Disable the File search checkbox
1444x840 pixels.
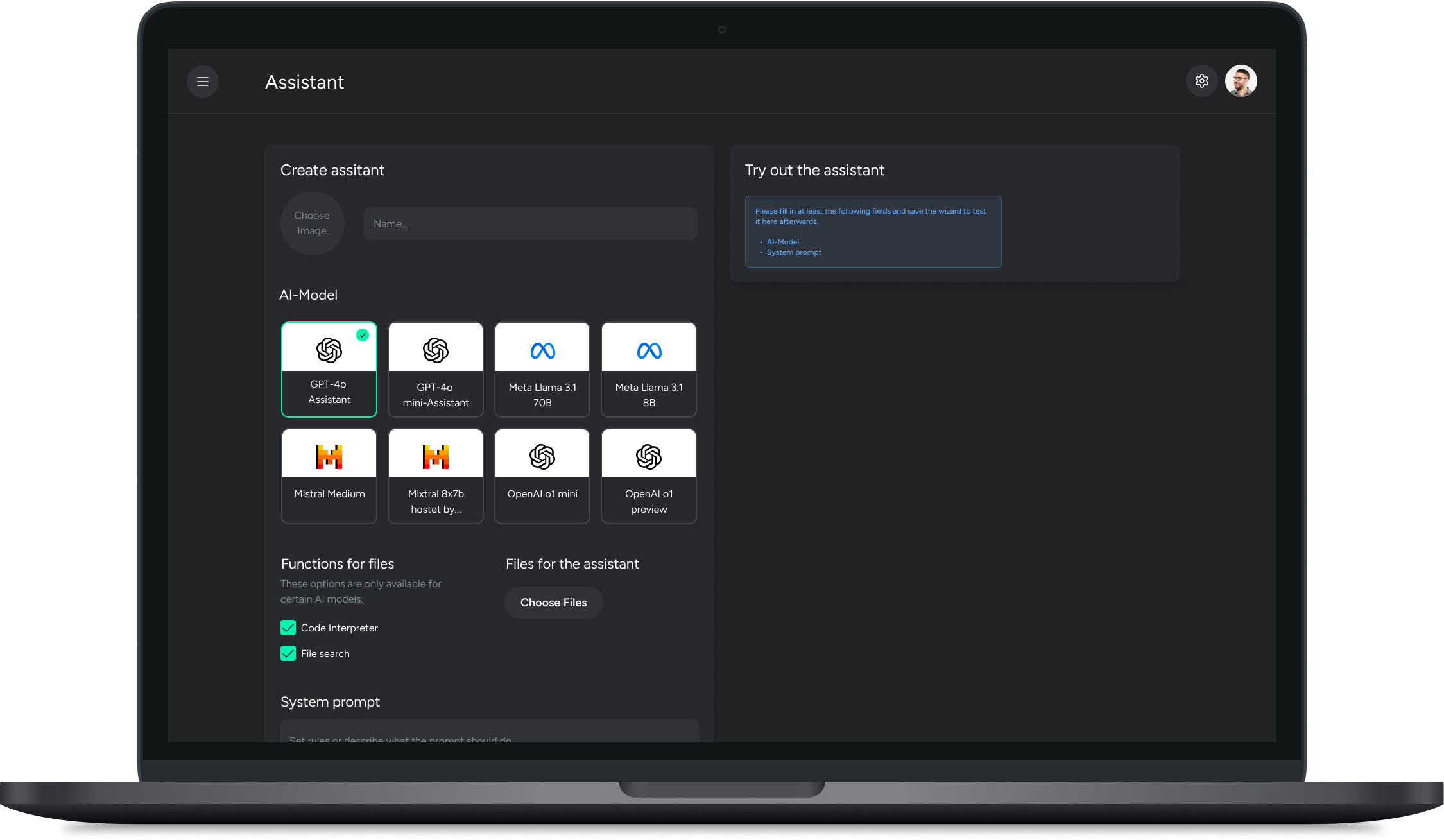tap(288, 653)
